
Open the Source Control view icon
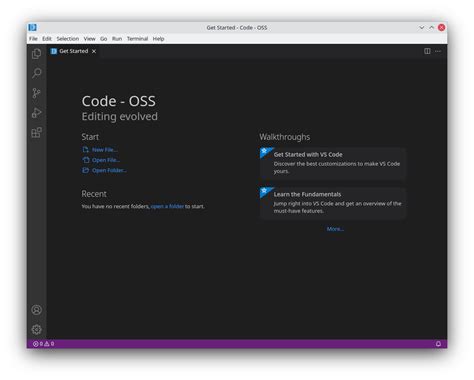tap(36, 93)
